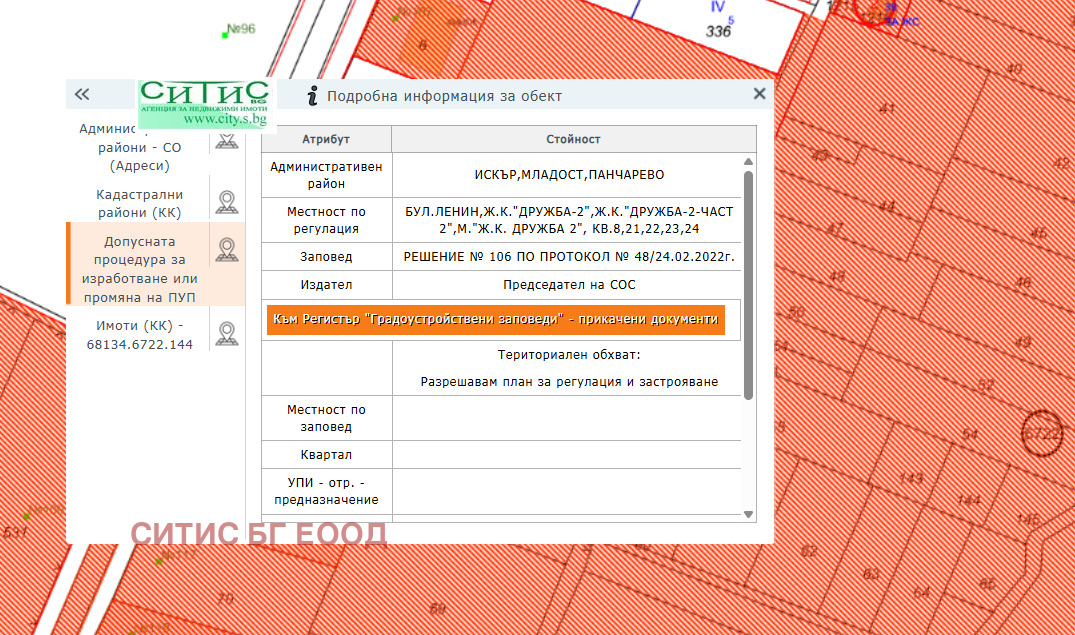Select the Кадастрални райони (КК) tab
1075x635 pixels.
click(x=139, y=202)
